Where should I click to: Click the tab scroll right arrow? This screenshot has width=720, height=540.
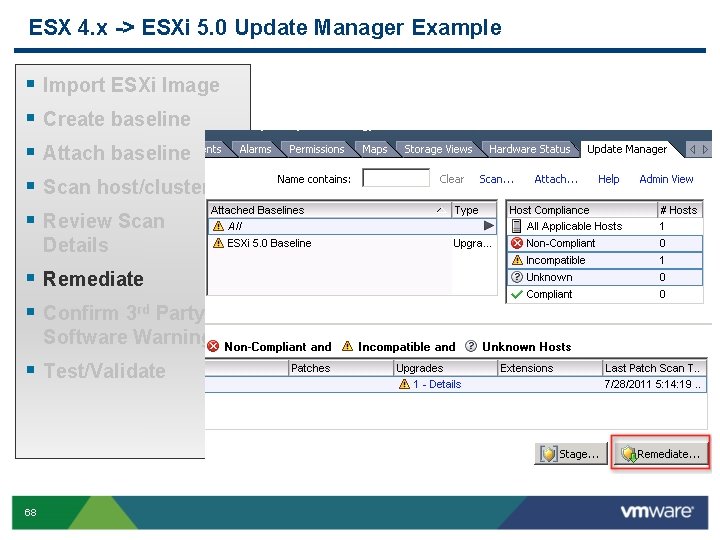(705, 149)
